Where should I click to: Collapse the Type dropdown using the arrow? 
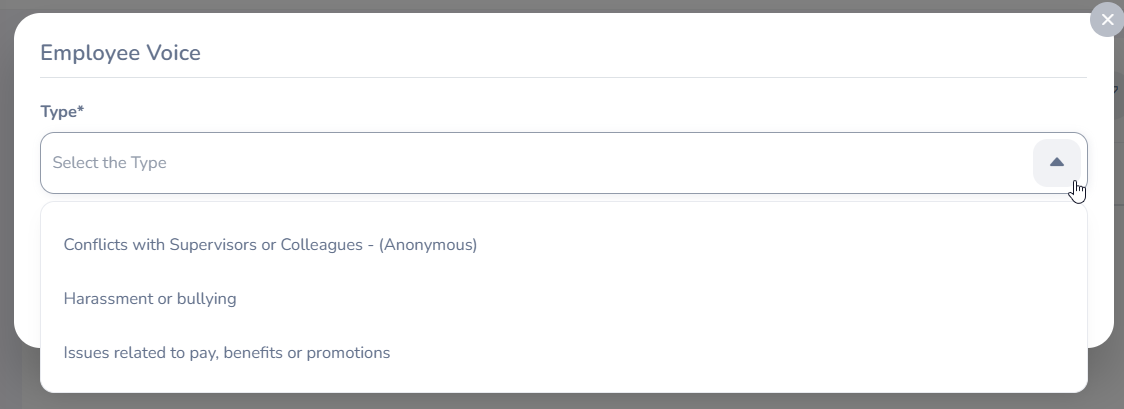1056,163
